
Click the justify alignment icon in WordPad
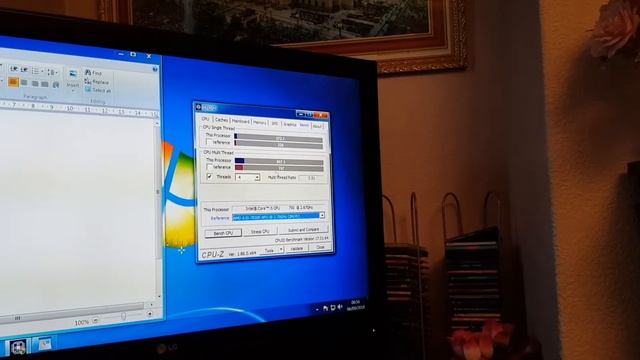point(45,84)
